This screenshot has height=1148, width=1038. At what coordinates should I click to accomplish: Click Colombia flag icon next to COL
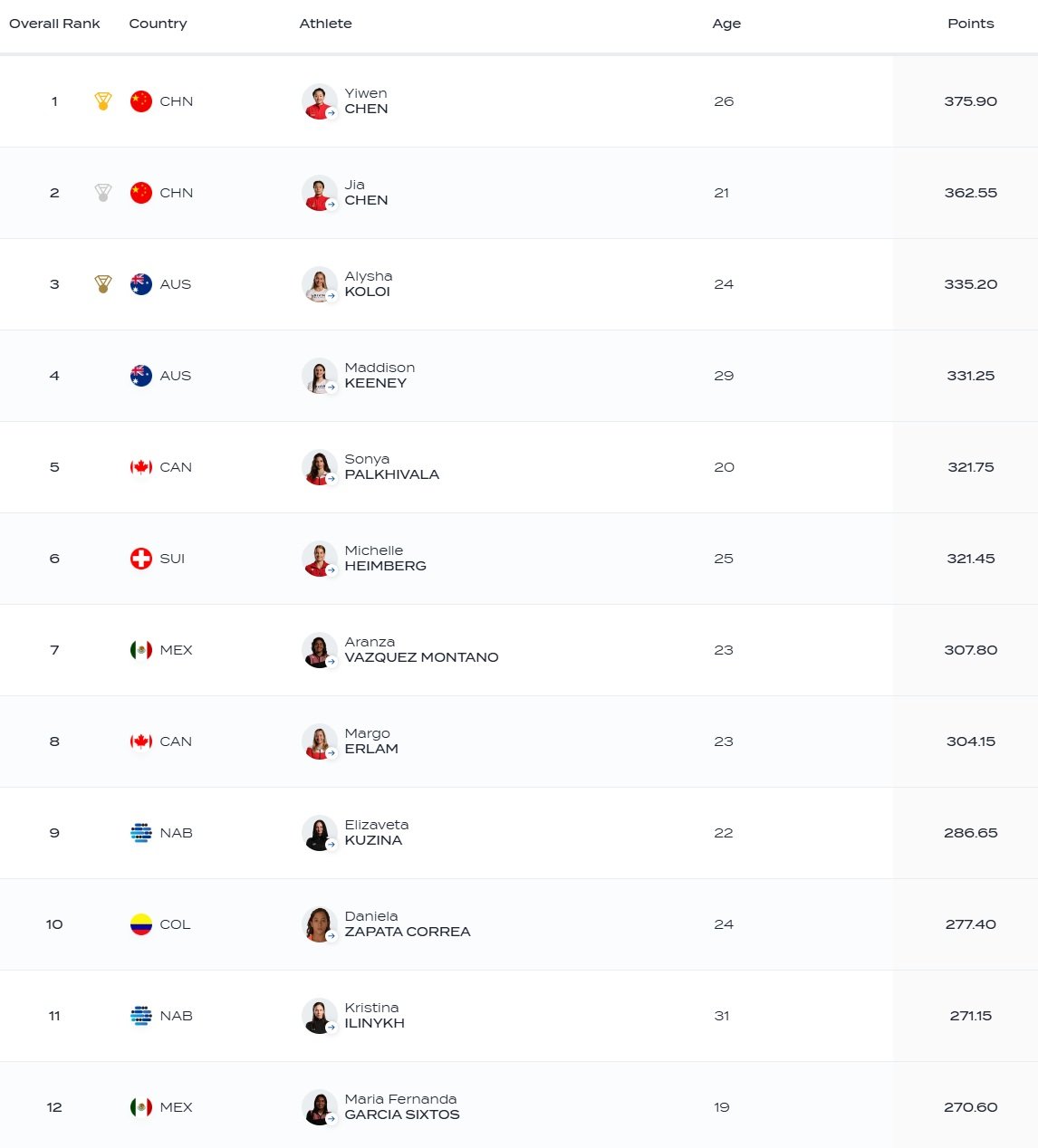coord(141,924)
